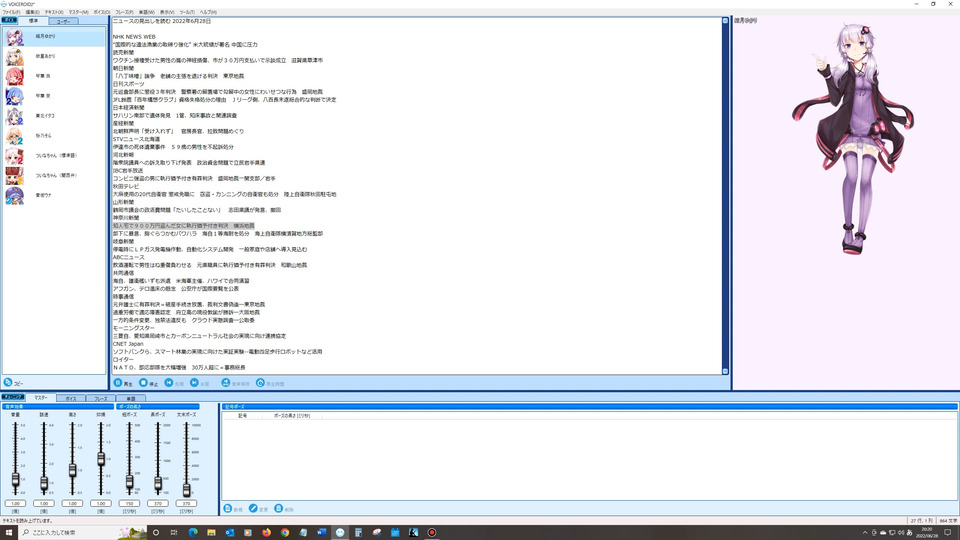The image size is (960, 540).
Task: Switch to the マスター tuning tab
Action: click(x=40, y=398)
